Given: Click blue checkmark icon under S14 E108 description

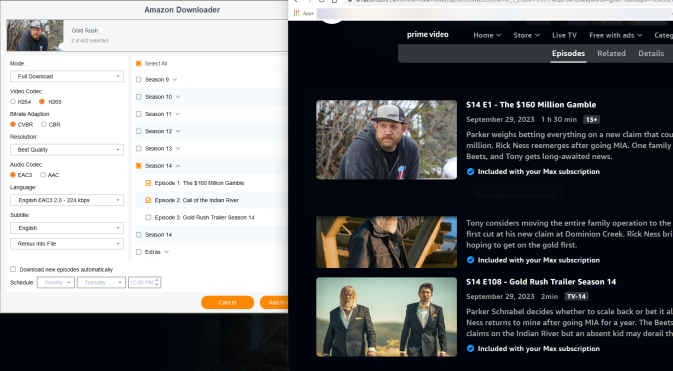Looking at the screenshot, I should click(470, 349).
